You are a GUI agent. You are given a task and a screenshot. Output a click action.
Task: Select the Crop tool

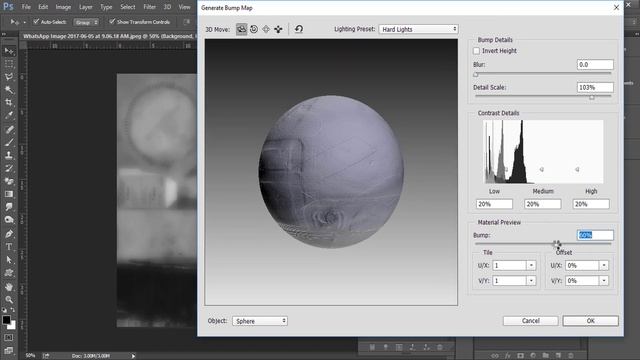9,102
